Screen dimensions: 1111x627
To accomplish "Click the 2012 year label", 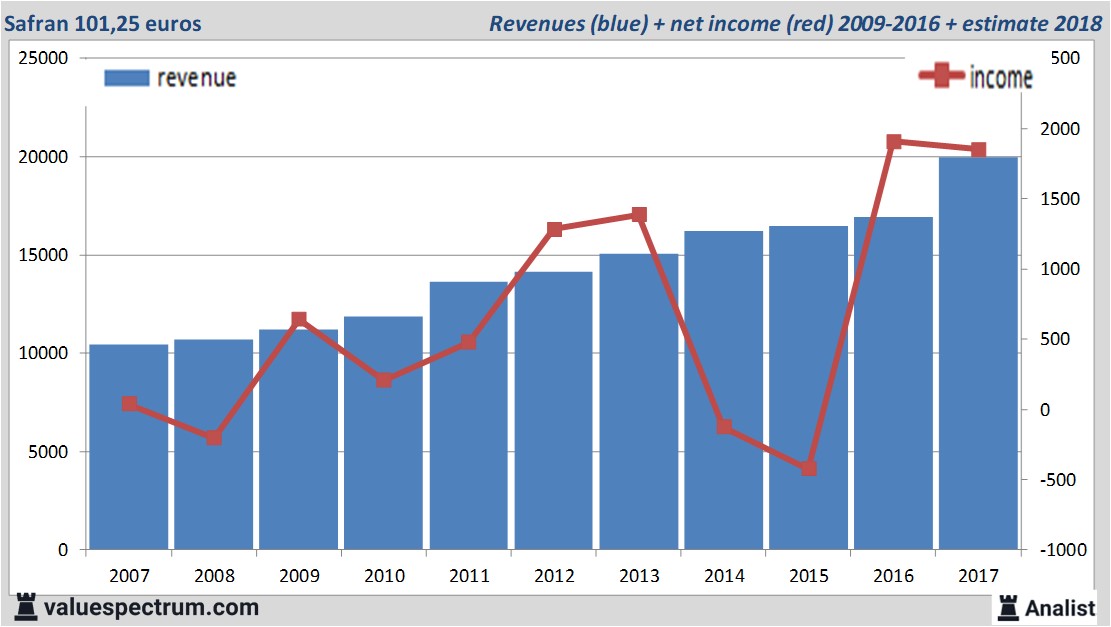I will [x=554, y=575].
